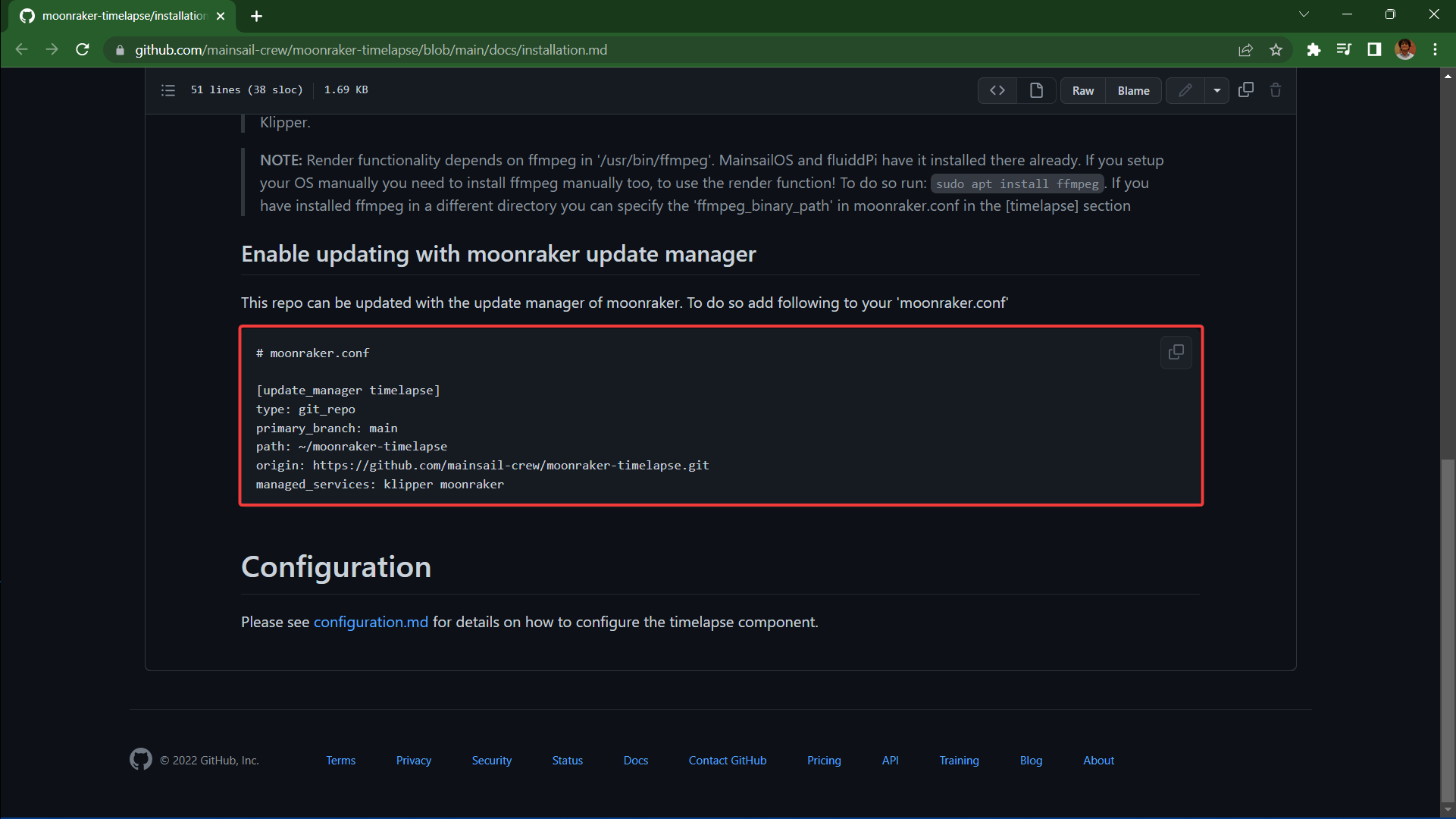The width and height of the screenshot is (1456, 819).
Task: Open tab search dropdown chevron
Action: [x=1304, y=14]
